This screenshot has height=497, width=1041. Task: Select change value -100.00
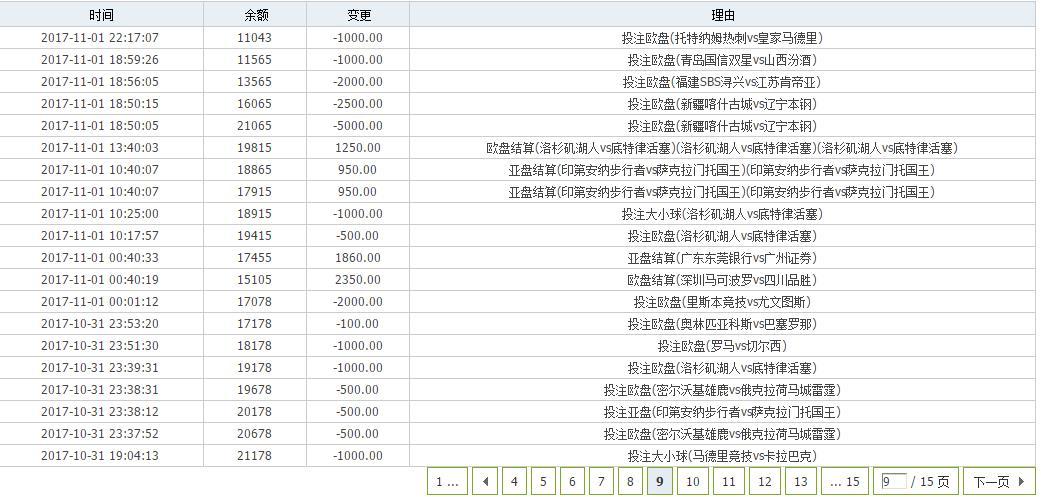pos(358,324)
